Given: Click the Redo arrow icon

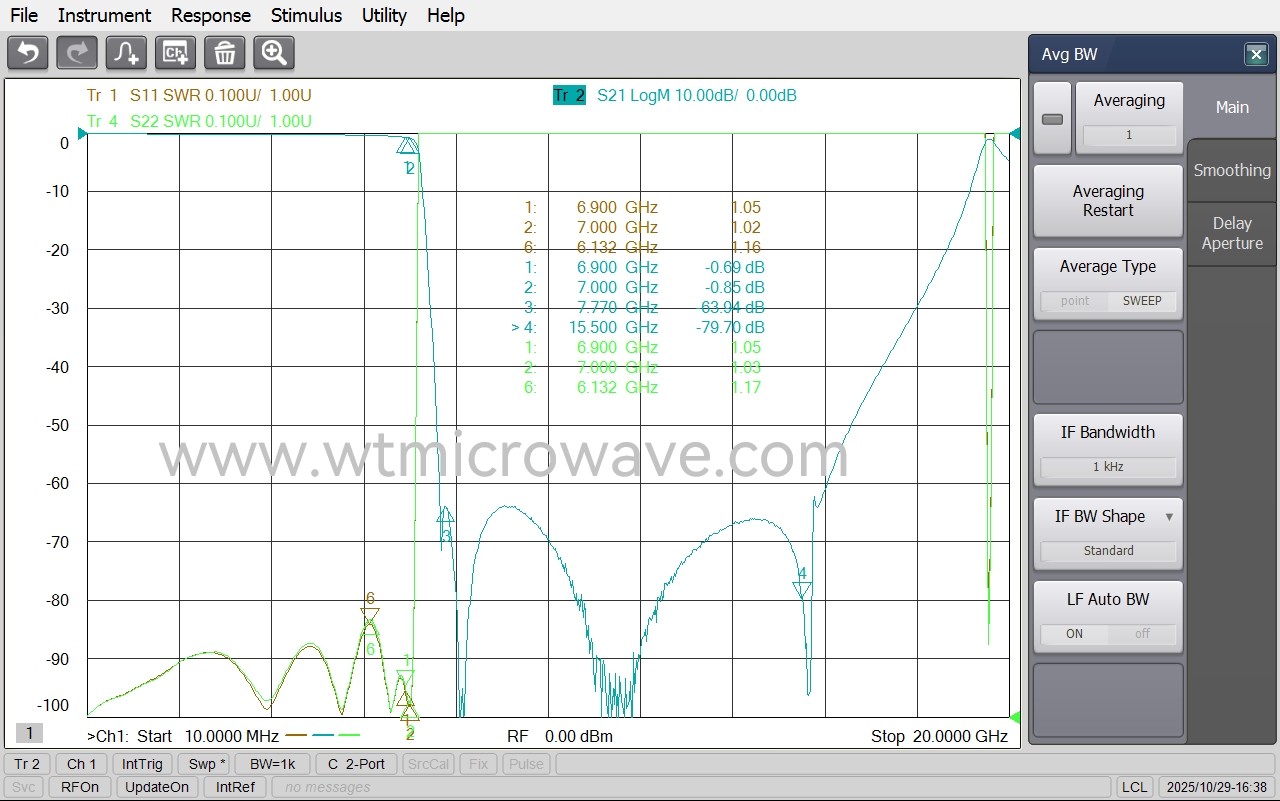Looking at the screenshot, I should pyautogui.click(x=77, y=53).
